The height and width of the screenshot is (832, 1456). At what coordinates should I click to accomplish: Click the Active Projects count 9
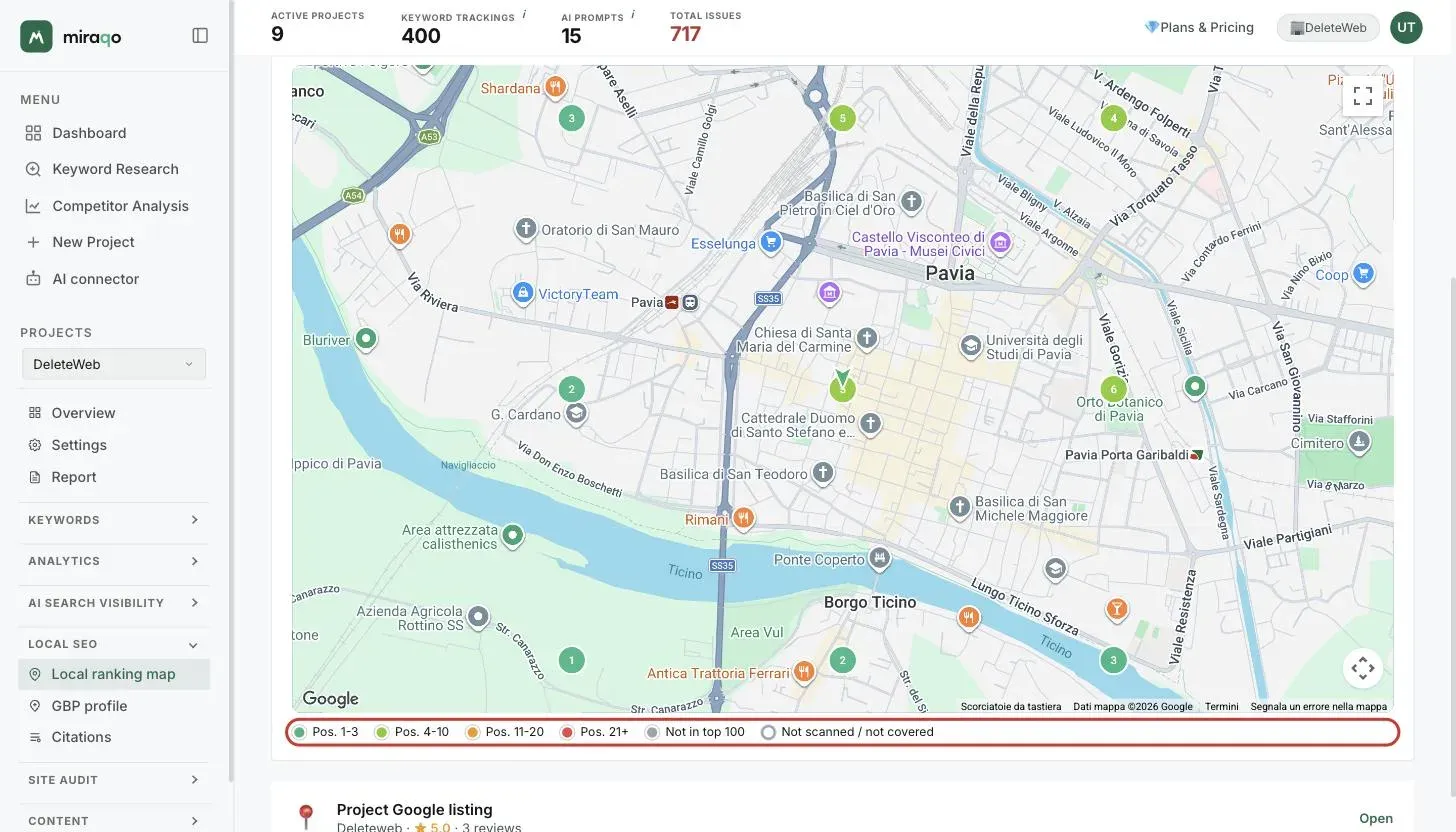[277, 34]
